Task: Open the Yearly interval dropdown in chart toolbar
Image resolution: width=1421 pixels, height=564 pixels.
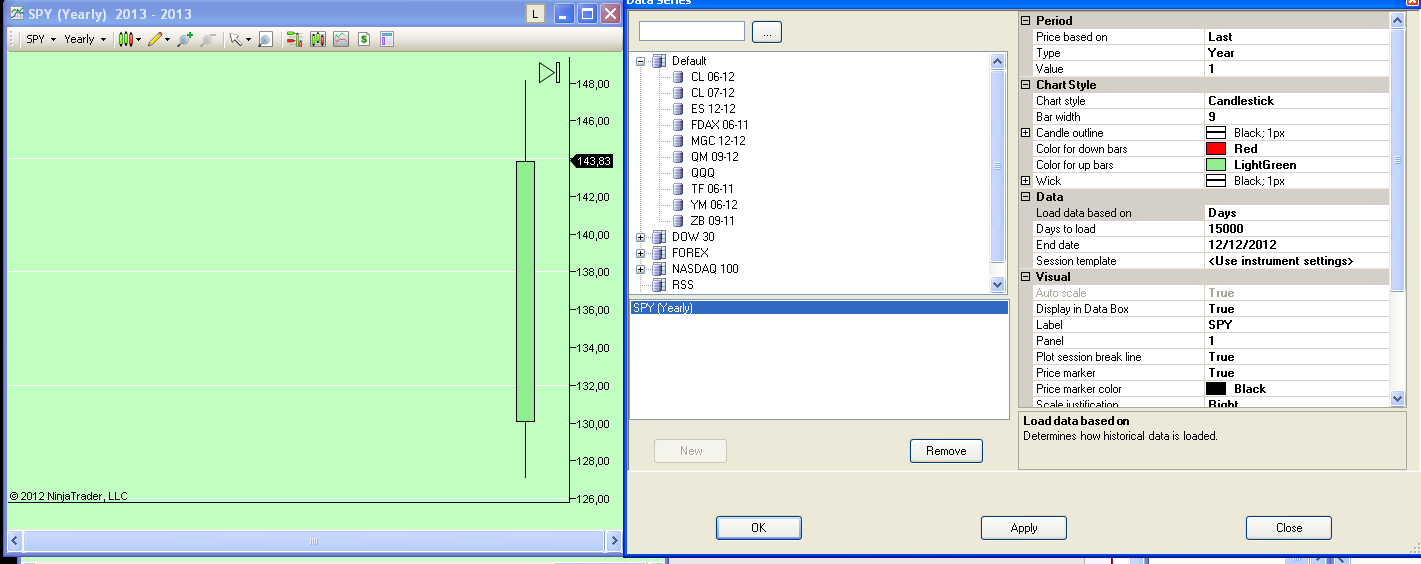Action: click(85, 39)
